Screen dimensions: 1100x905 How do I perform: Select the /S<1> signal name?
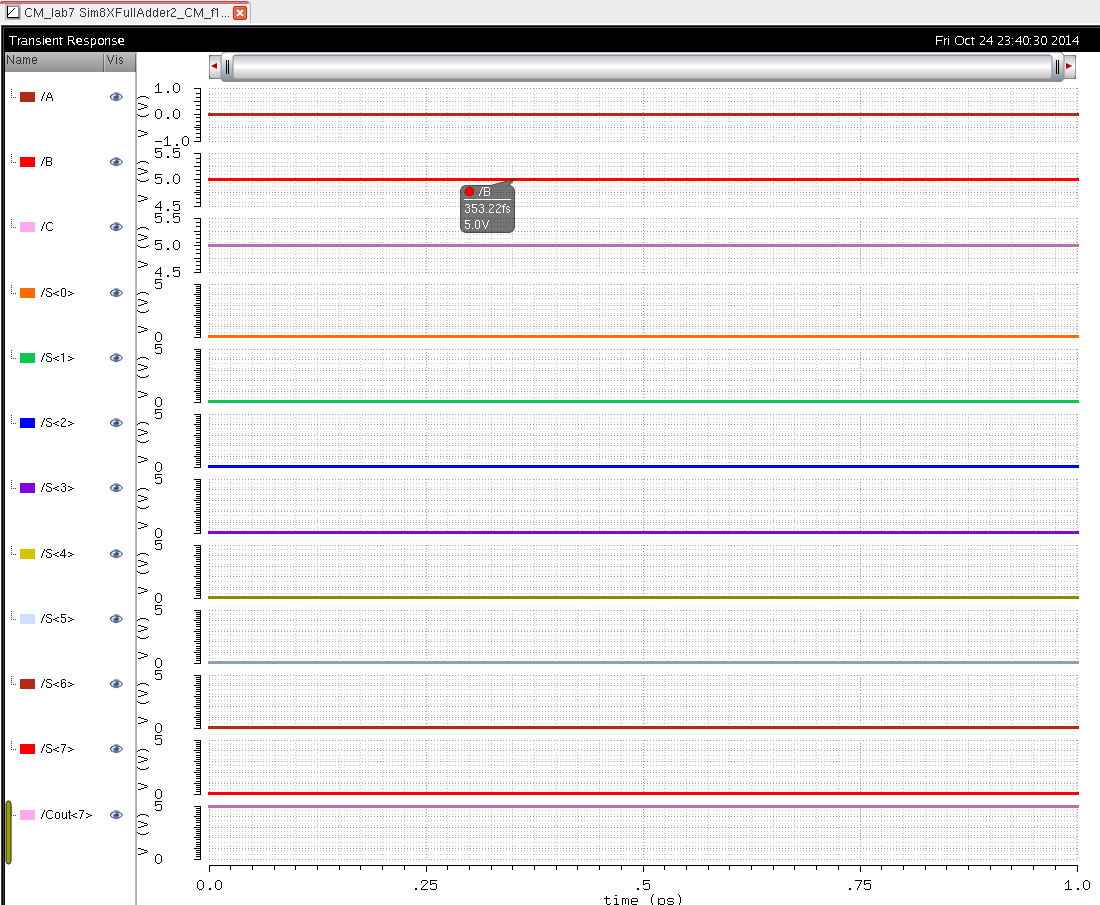58,358
